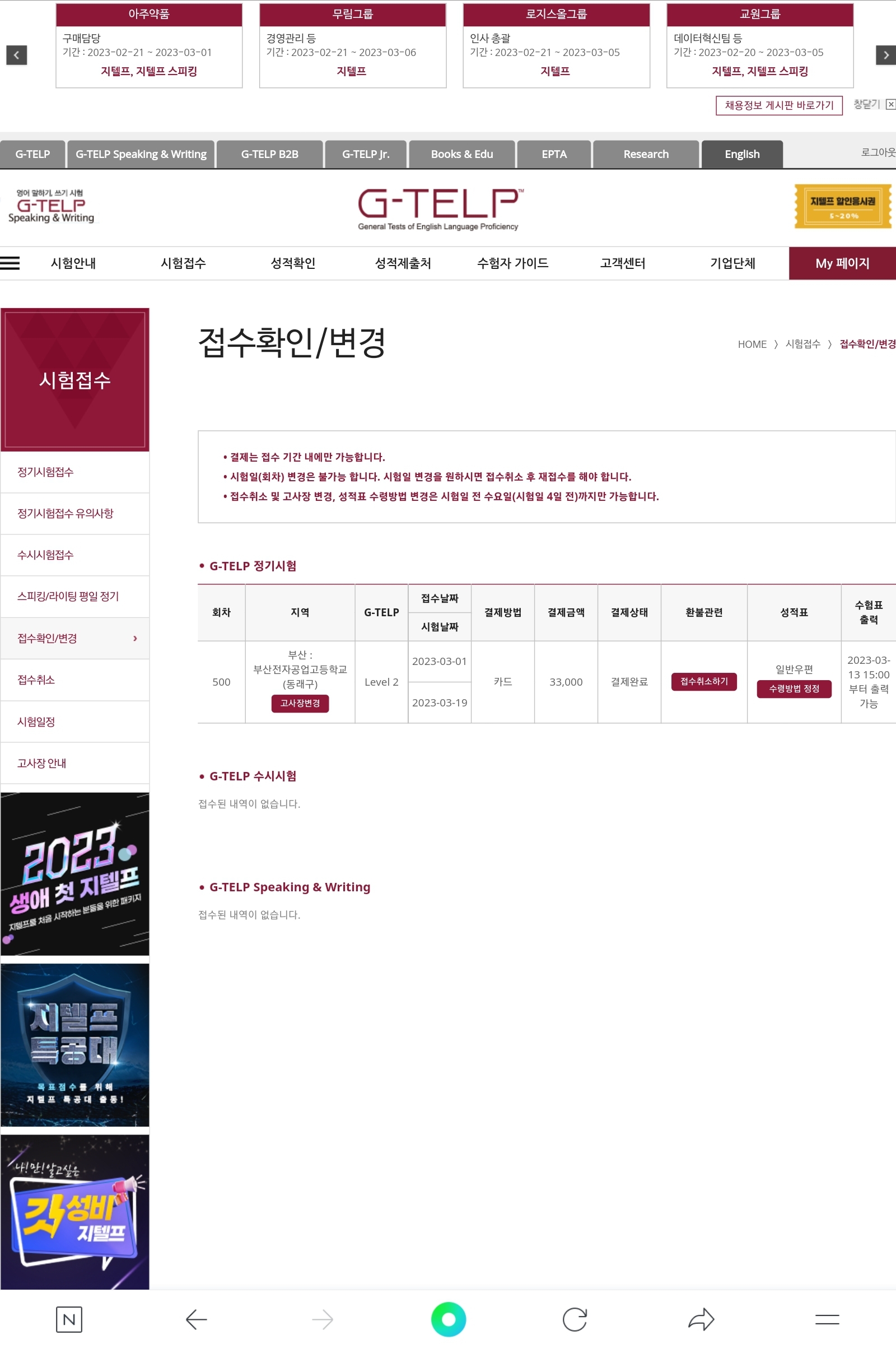
Task: Switch to the English tab
Action: [741, 154]
